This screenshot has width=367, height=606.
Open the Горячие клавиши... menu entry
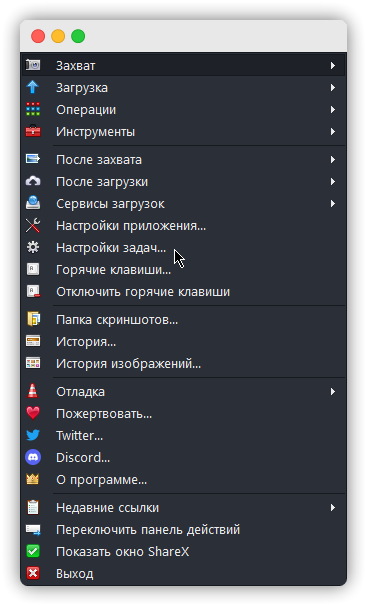(113, 269)
